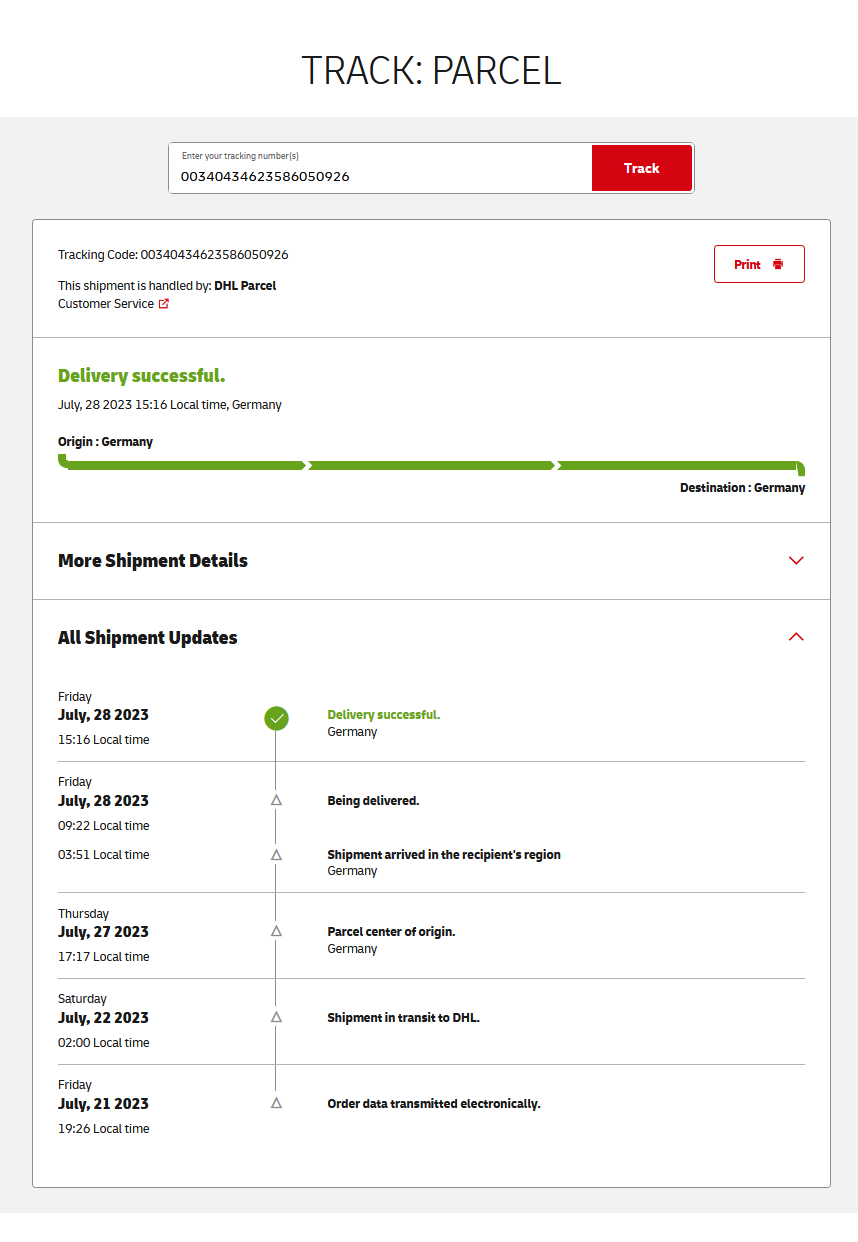Viewport: 858px width, 1242px height.
Task: Click the triangle marker for Being delivered
Action: [276, 800]
